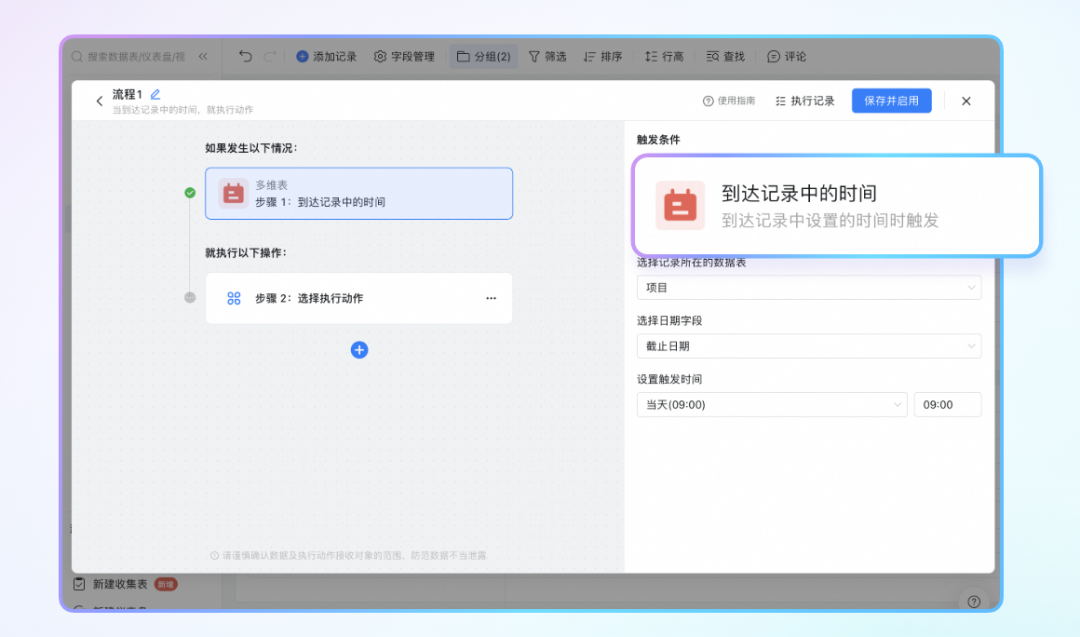Open the 筛选 filter option
The image size is (1080, 637).
547,57
